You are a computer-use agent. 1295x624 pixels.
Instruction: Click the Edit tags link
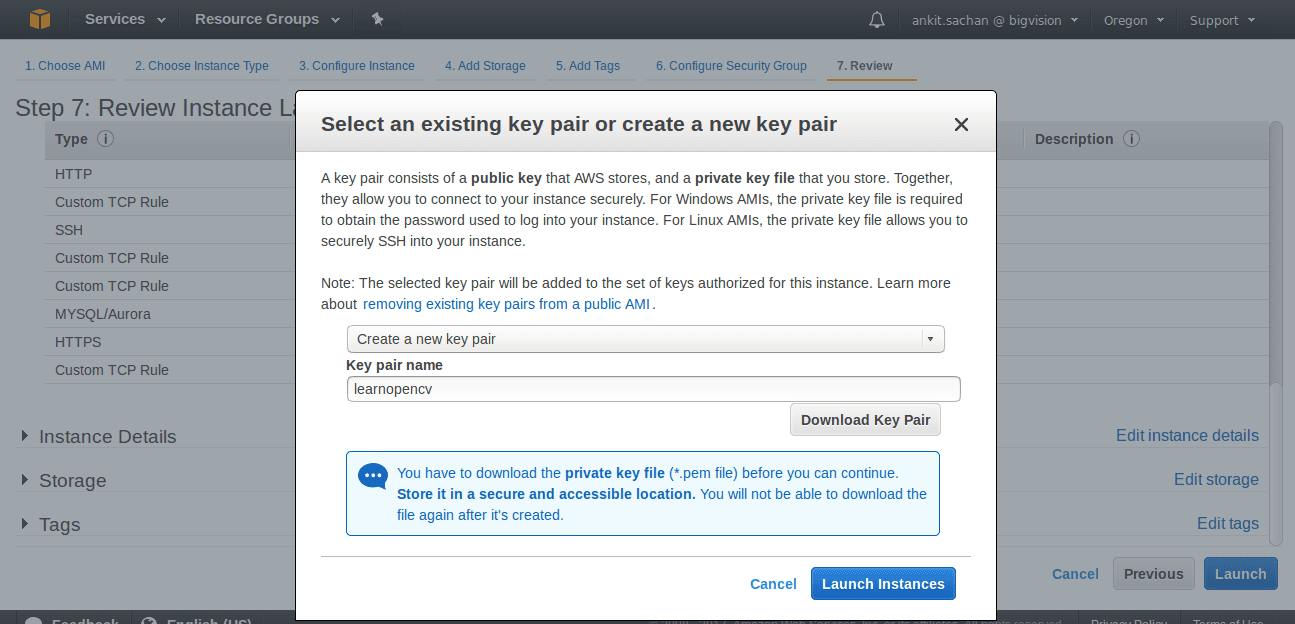(x=1228, y=524)
